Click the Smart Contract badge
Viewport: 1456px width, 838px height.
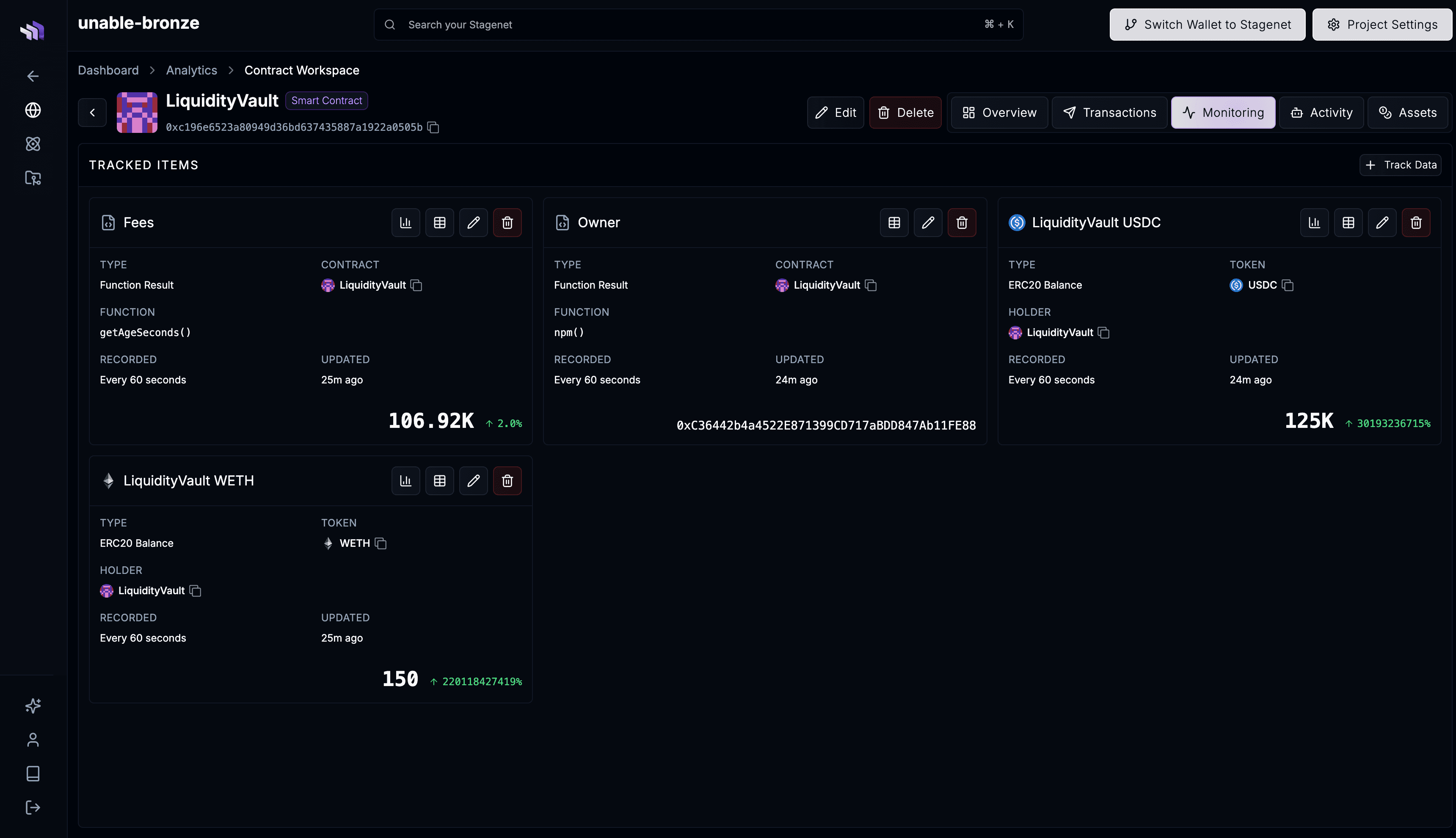(x=327, y=101)
